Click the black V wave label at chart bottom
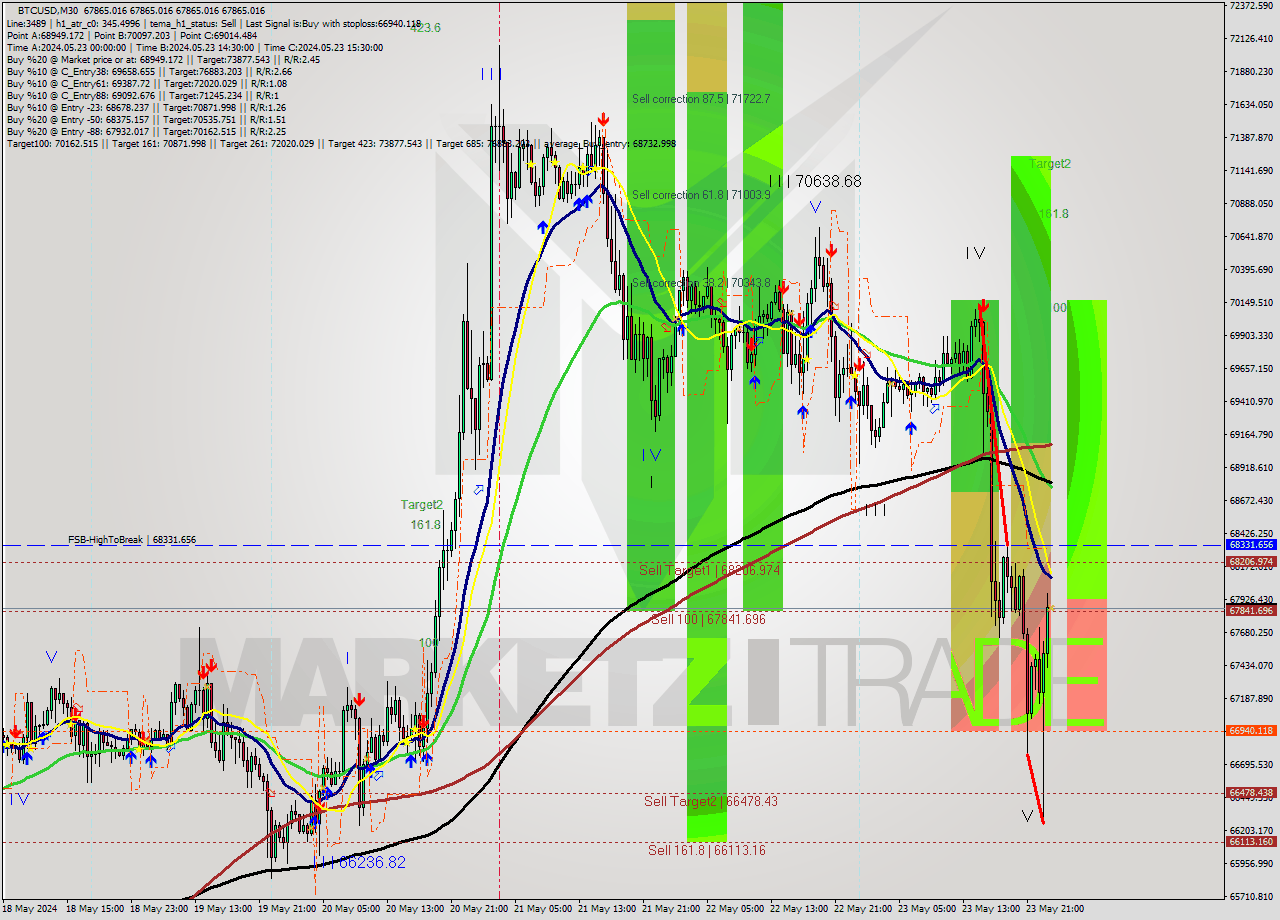1280x920 pixels. click(x=1027, y=816)
